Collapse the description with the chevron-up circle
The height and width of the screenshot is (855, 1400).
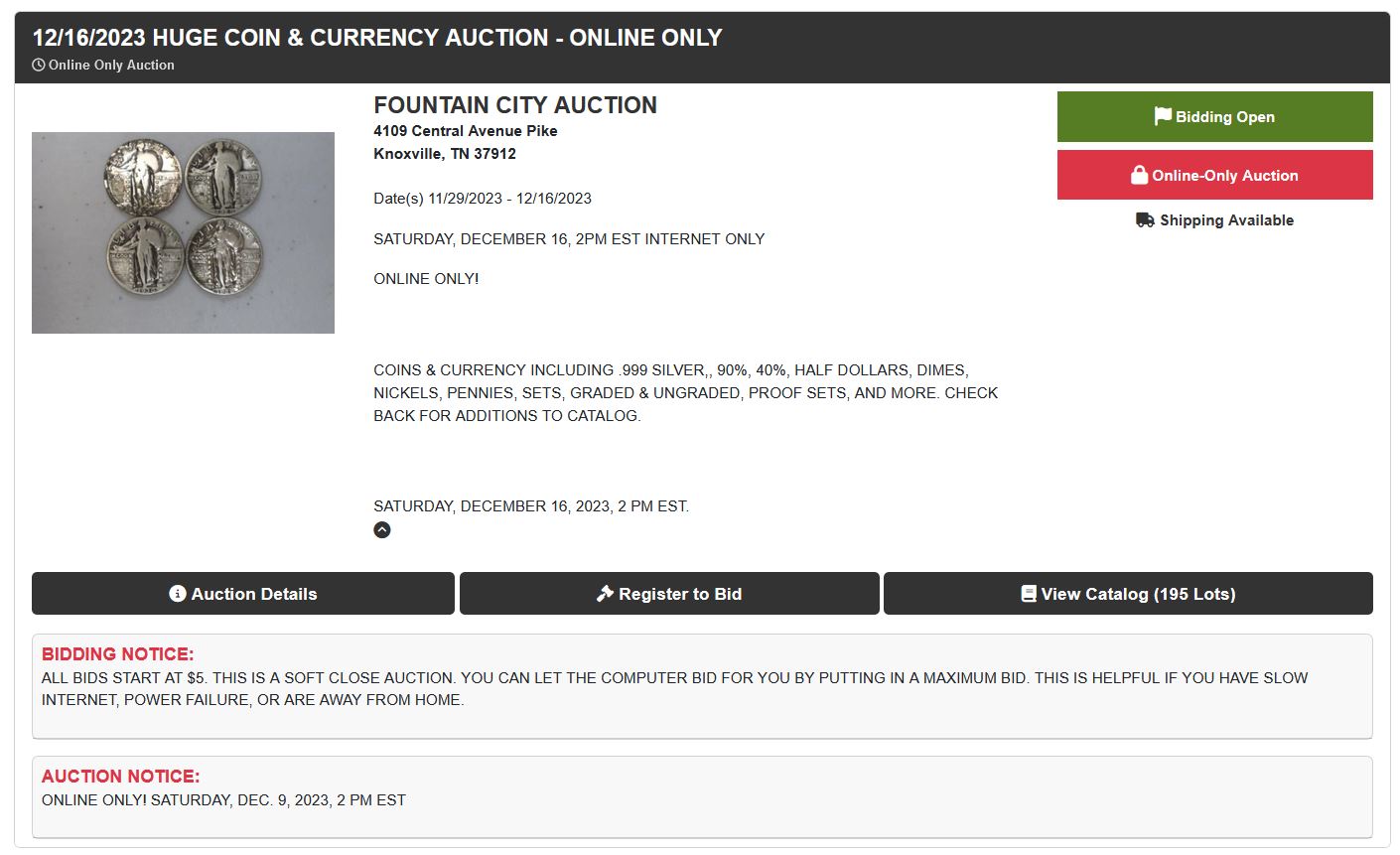[x=382, y=529]
